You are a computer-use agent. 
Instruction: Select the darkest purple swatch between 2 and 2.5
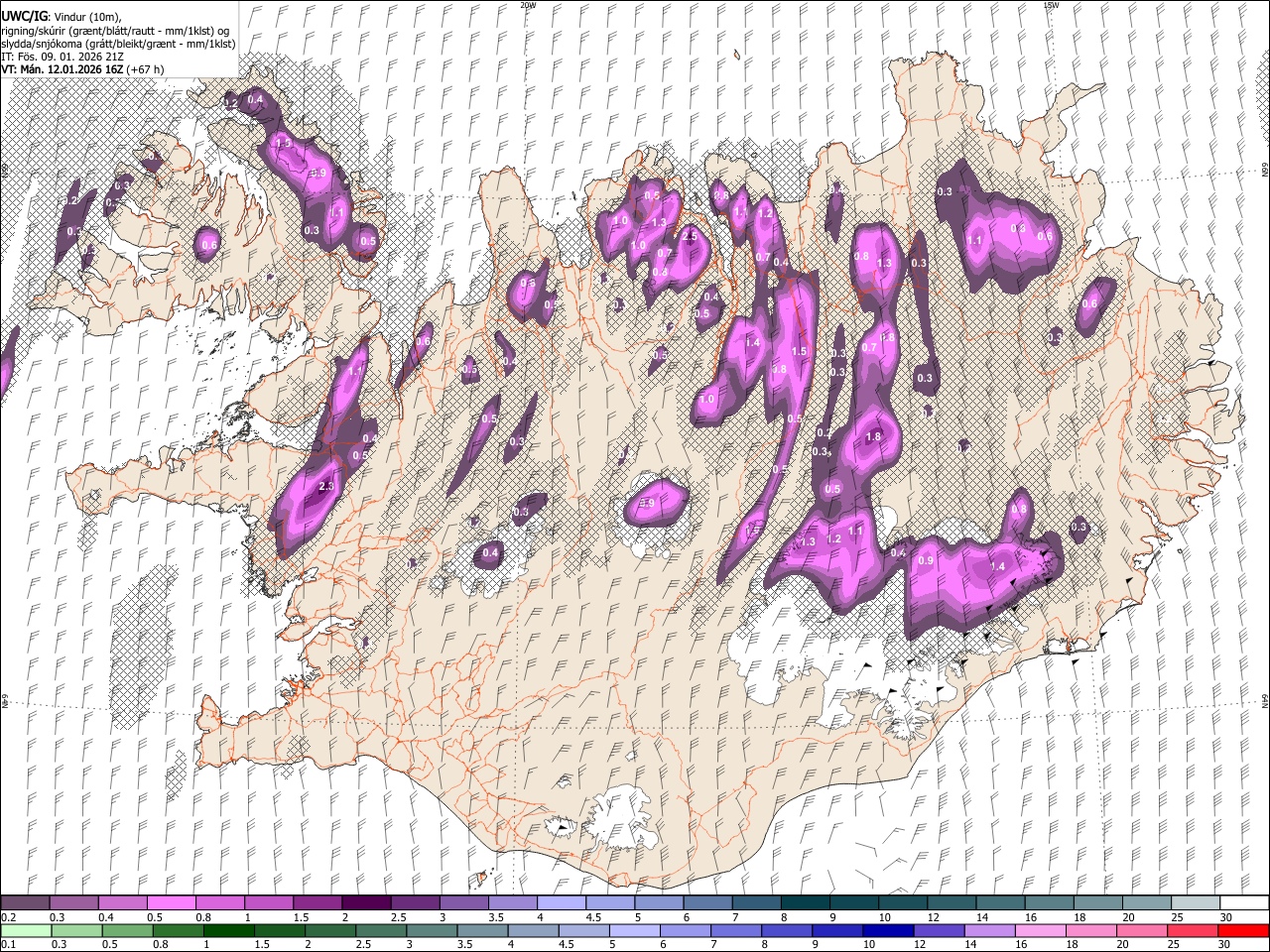pos(366,903)
